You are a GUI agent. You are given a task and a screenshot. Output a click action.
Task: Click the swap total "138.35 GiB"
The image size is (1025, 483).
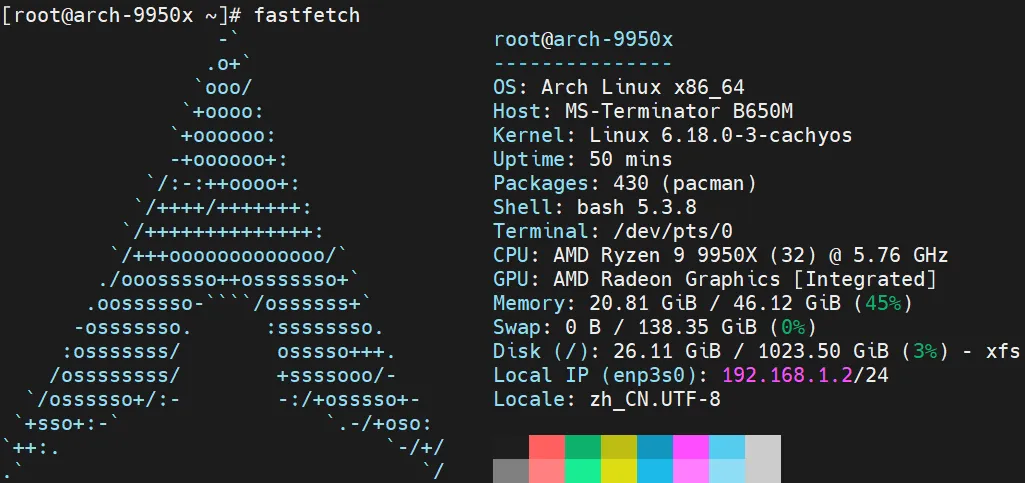tap(697, 327)
